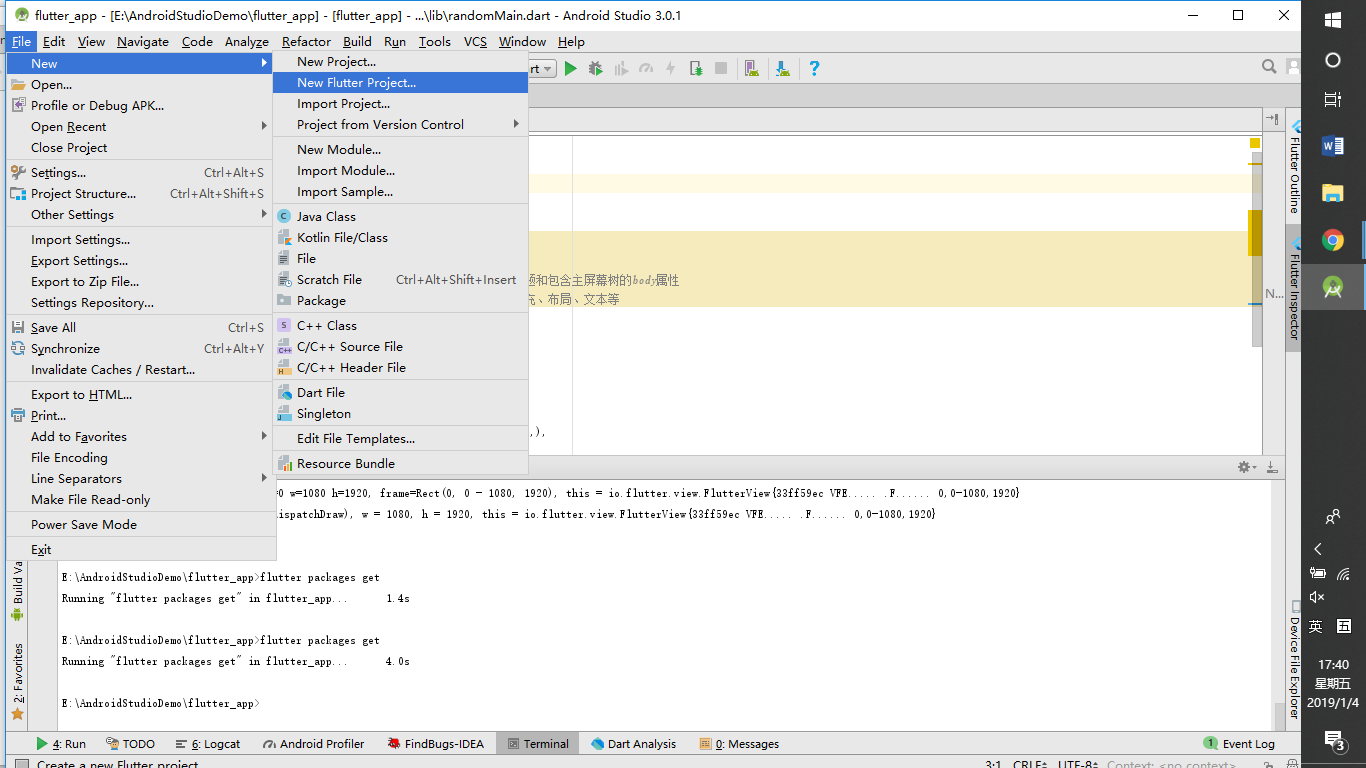
Task: Expand the Open Recent submenu
Action: (x=141, y=126)
